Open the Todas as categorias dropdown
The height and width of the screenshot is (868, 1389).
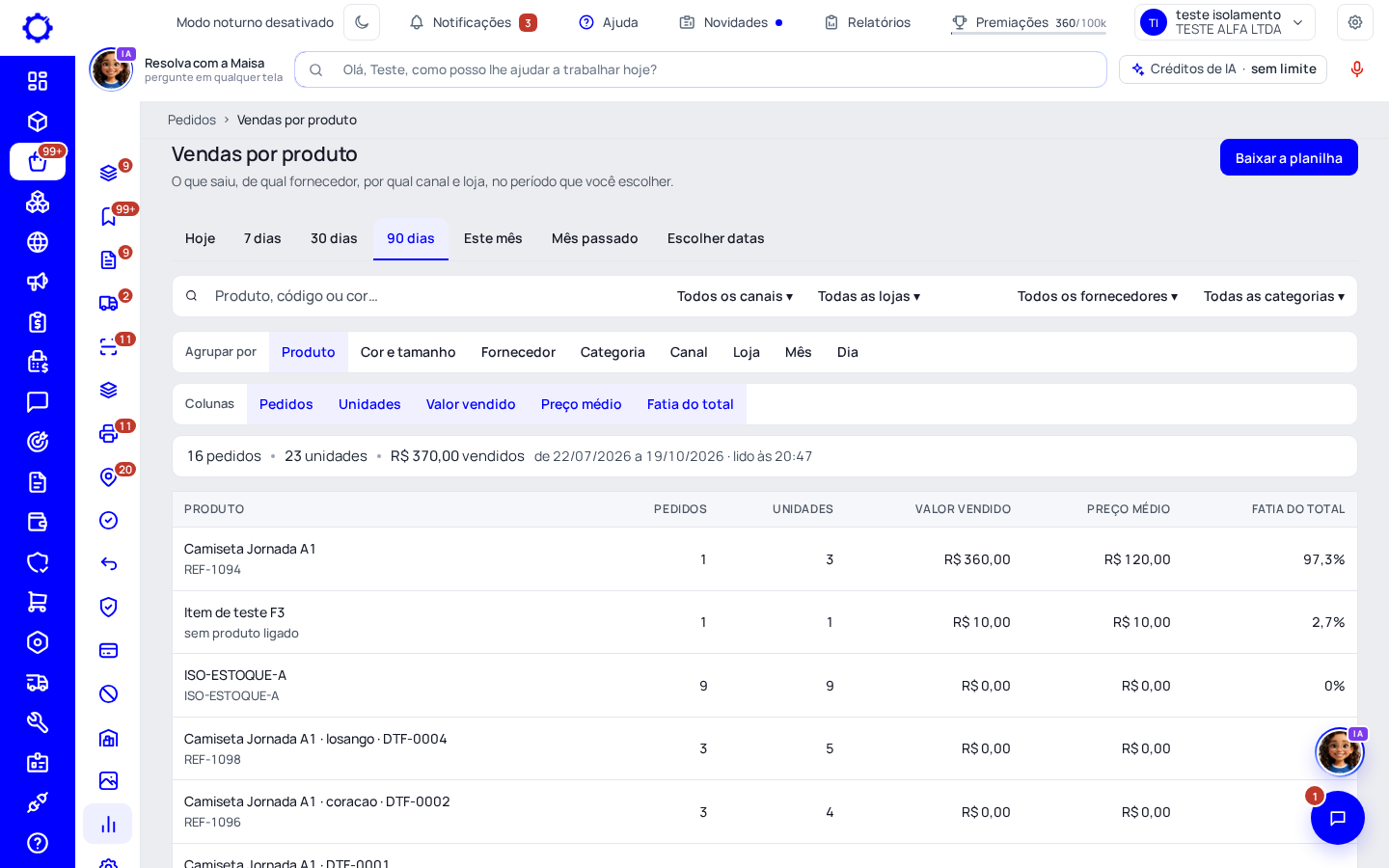[1274, 296]
